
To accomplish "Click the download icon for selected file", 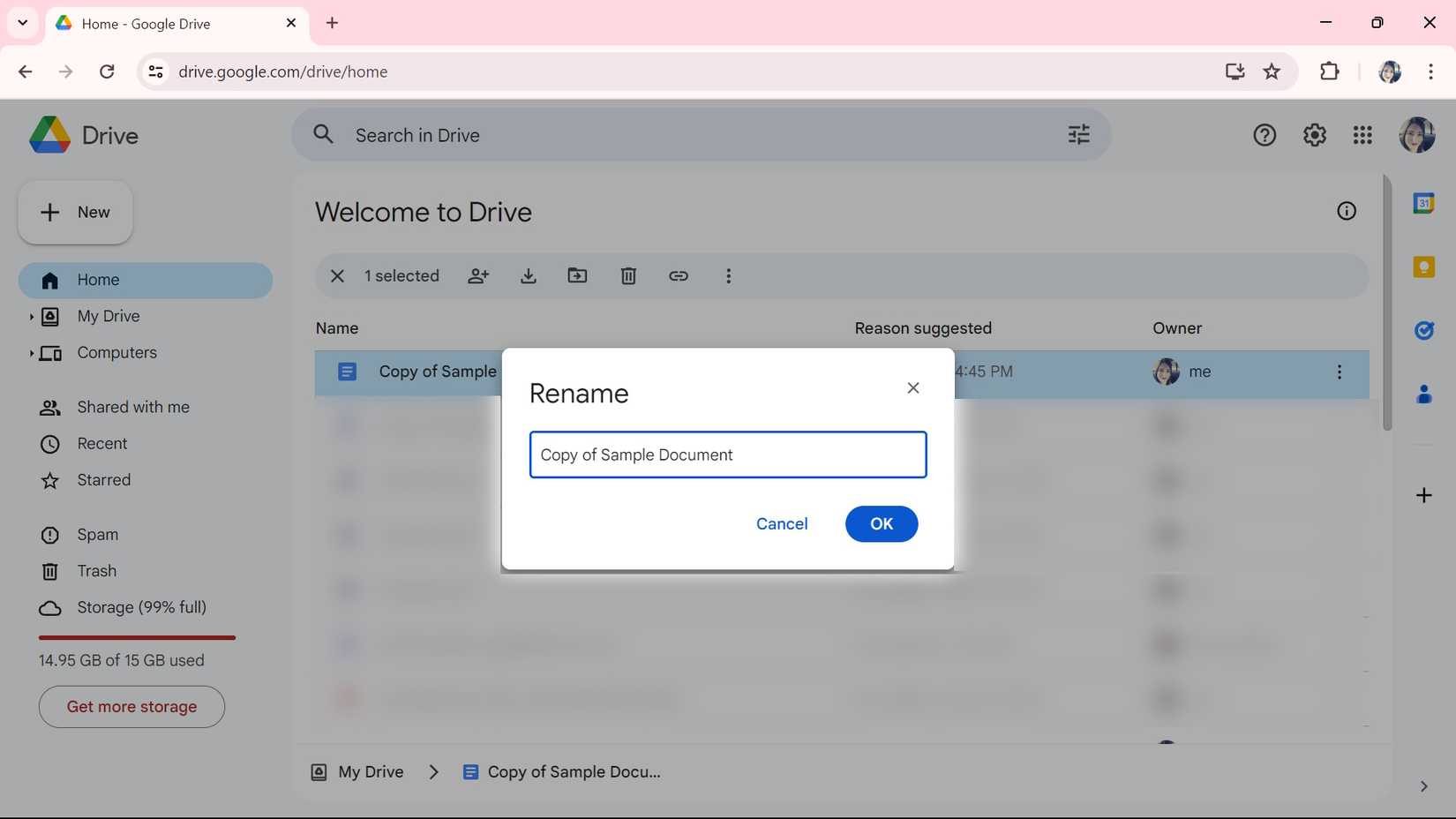I will [528, 276].
